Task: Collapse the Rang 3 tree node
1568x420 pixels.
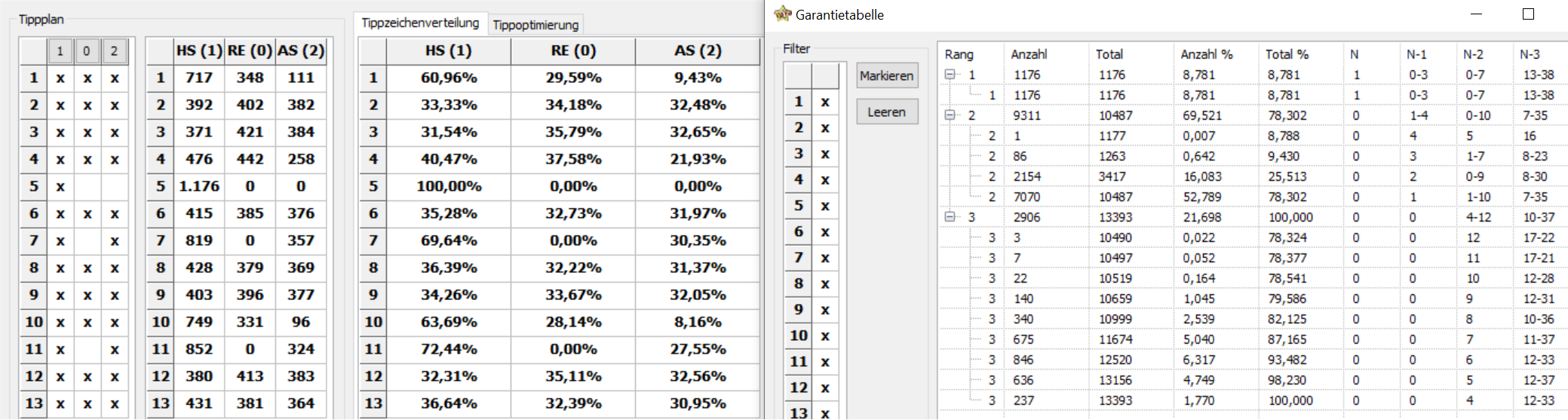Action: [x=950, y=217]
